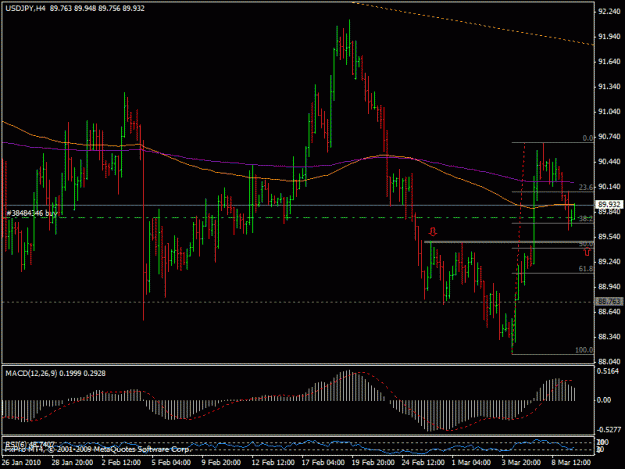The width and height of the screenshot is (625, 469).
Task: Select Fibonacci level label 0.0
Action: pyautogui.click(x=588, y=138)
